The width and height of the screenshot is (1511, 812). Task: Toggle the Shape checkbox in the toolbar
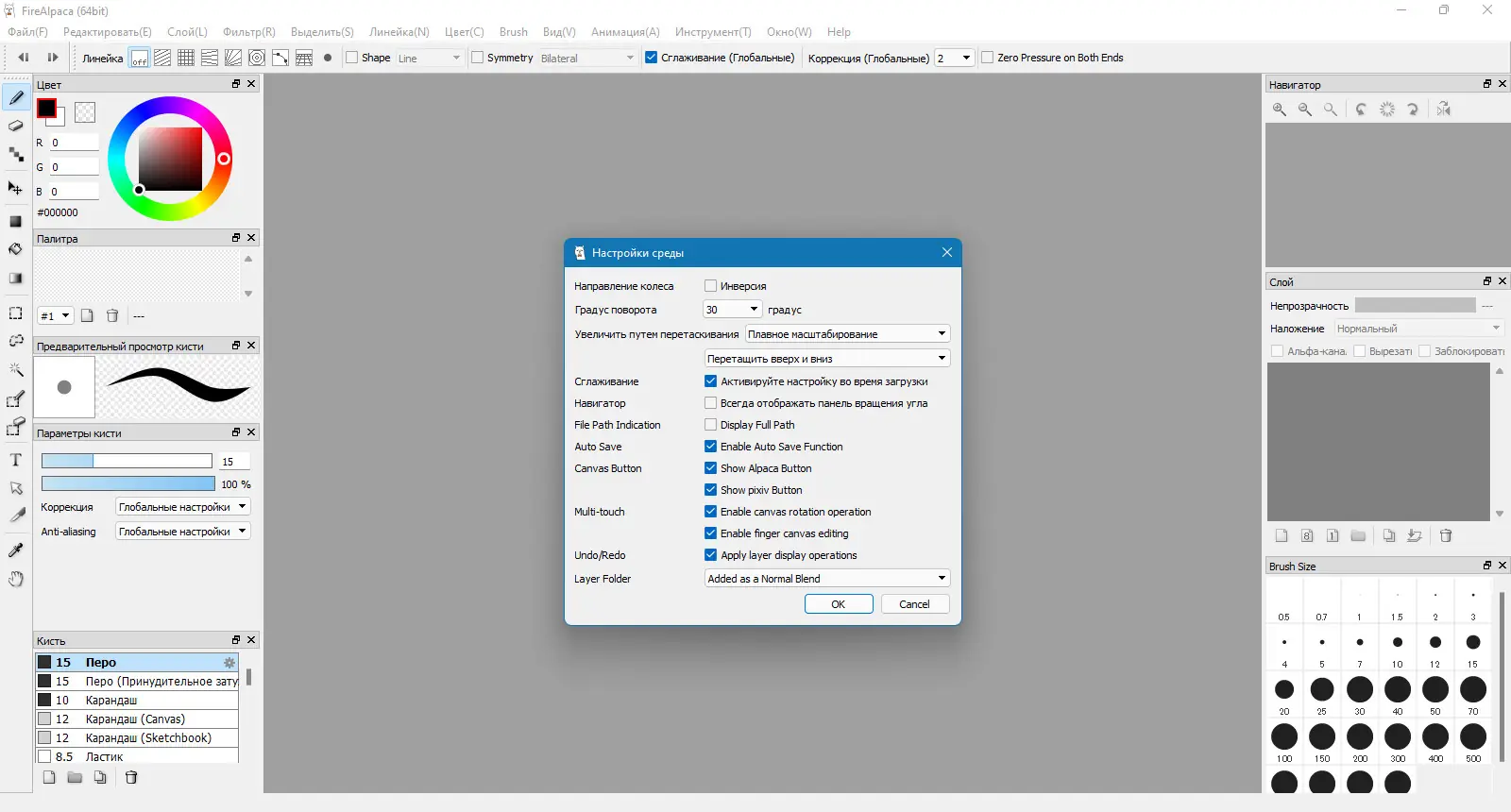tap(351, 58)
